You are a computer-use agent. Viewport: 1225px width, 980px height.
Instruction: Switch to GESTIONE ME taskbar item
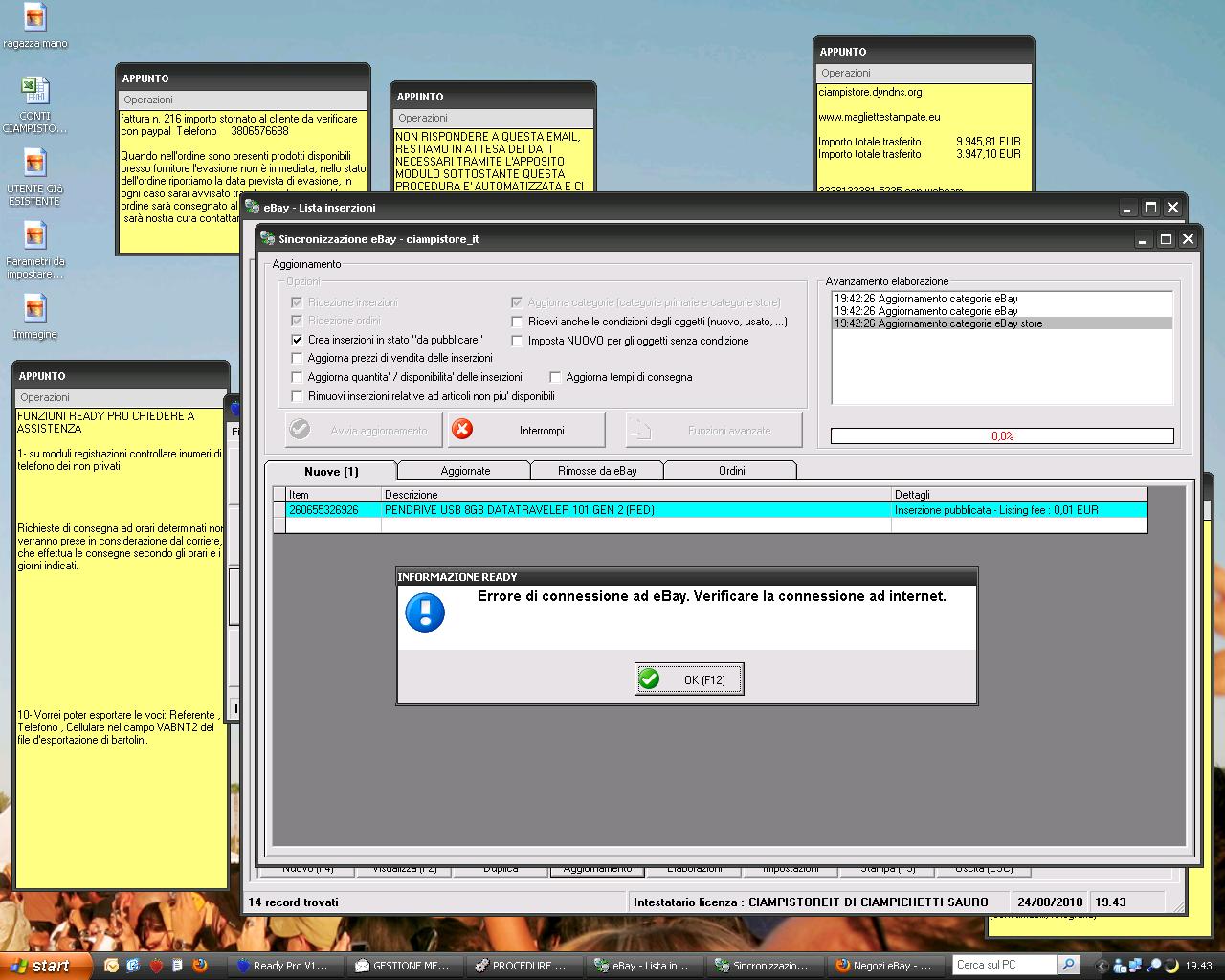click(404, 966)
